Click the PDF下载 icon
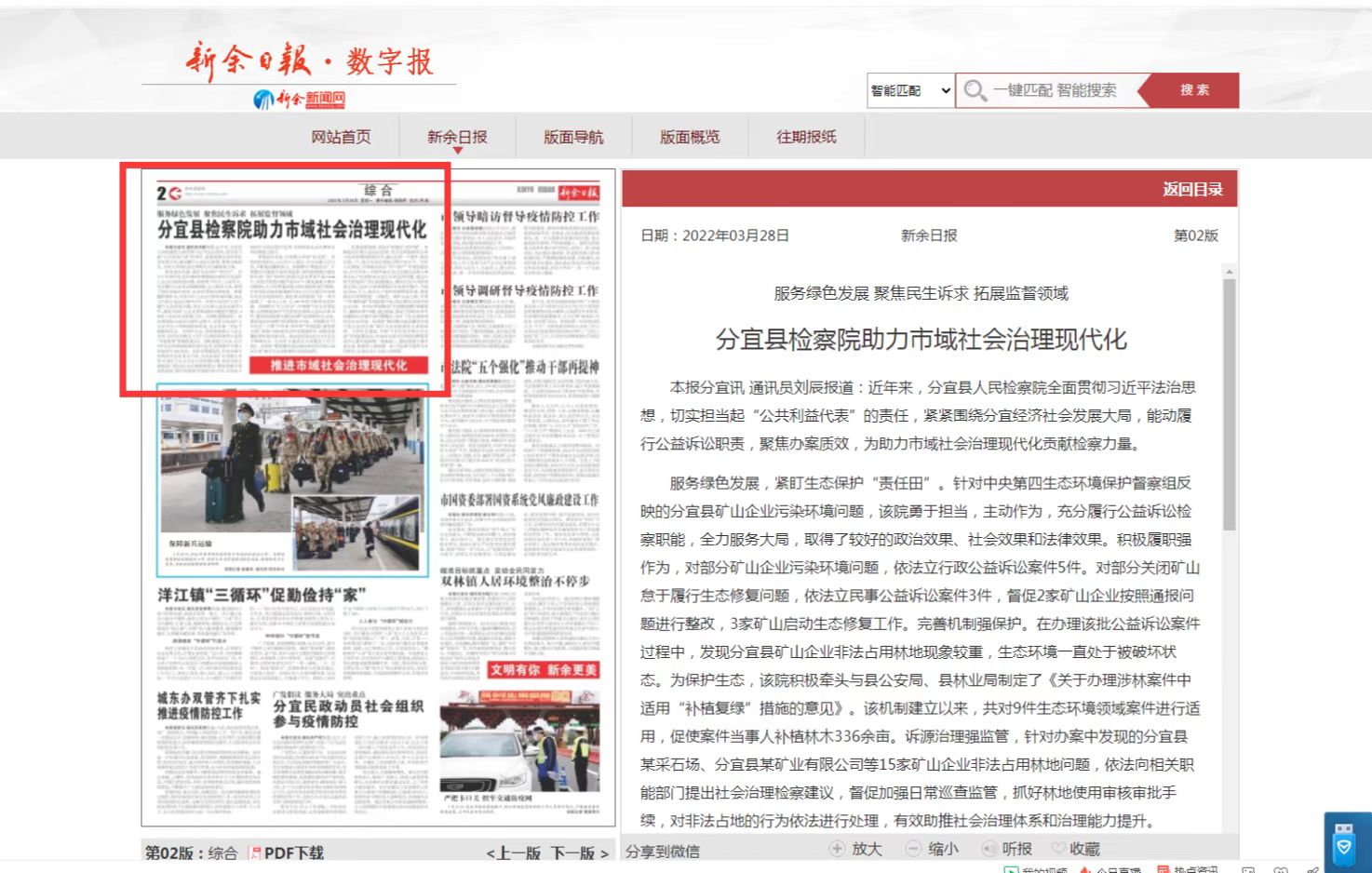Screen dimensions: 1372x873 [x=254, y=853]
